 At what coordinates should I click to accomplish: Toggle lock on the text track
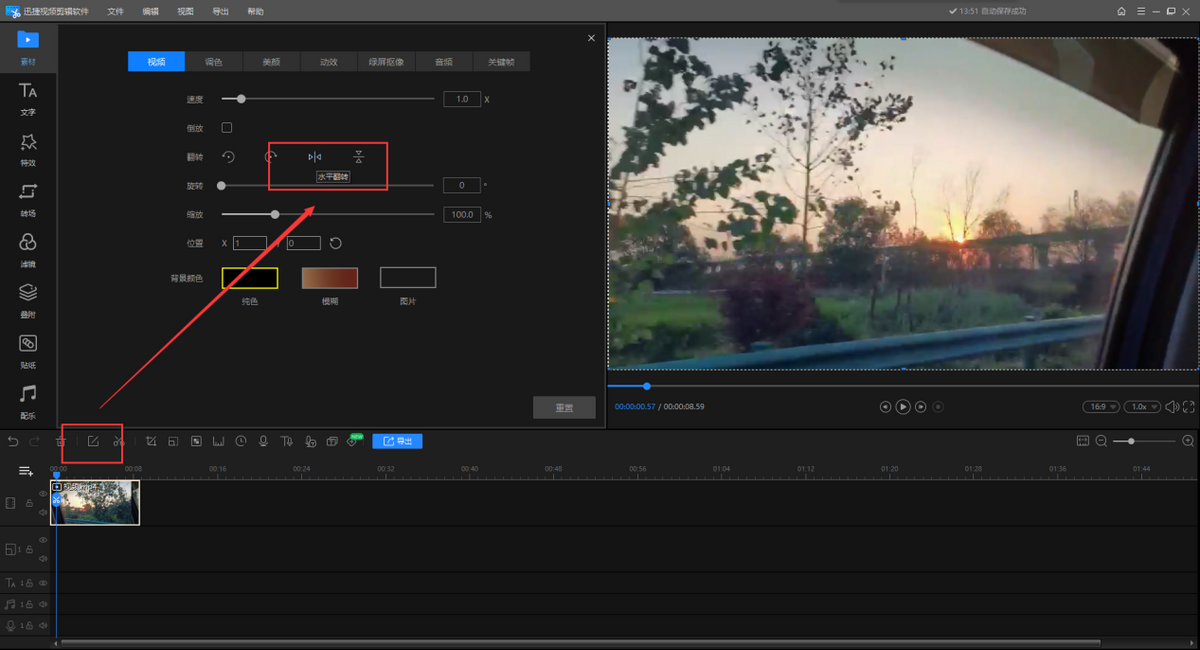(x=30, y=583)
